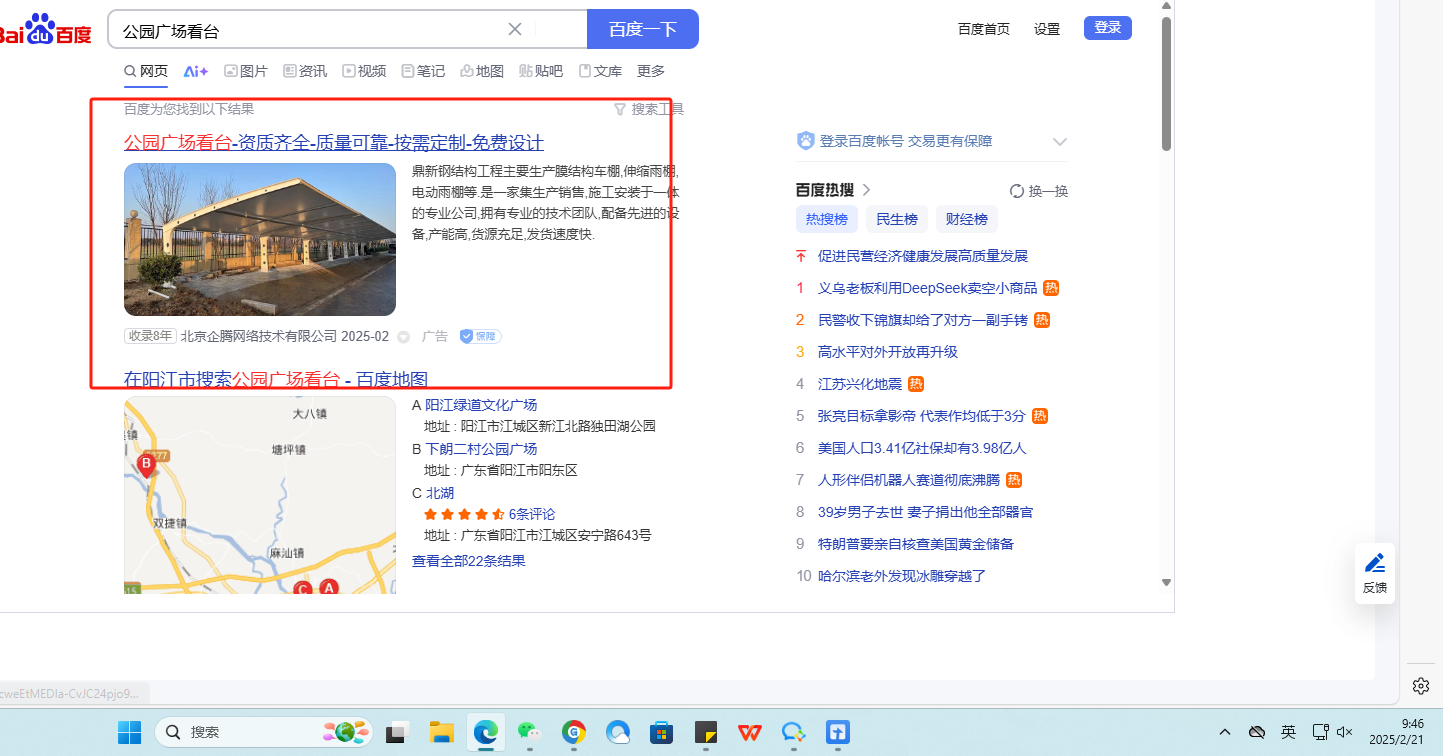Screen dimensions: 1443x756
Task: Select the 民生榜 hot list tab
Action: click(x=897, y=219)
